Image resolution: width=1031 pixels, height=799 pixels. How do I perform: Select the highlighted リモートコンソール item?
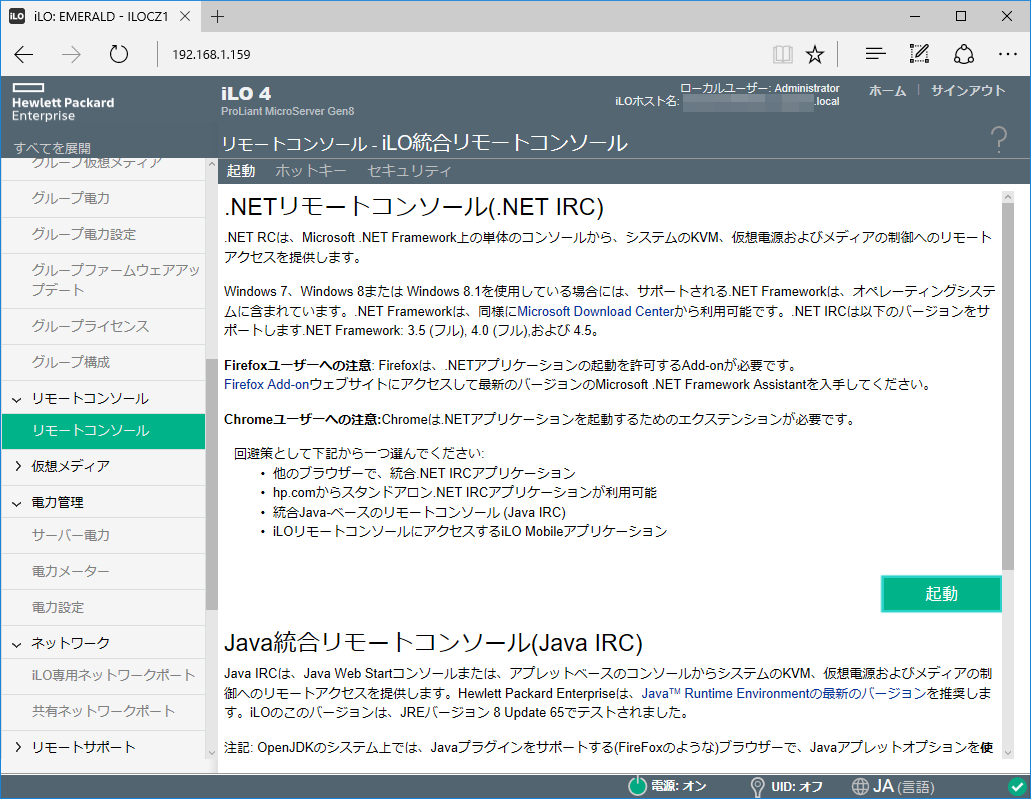103,431
